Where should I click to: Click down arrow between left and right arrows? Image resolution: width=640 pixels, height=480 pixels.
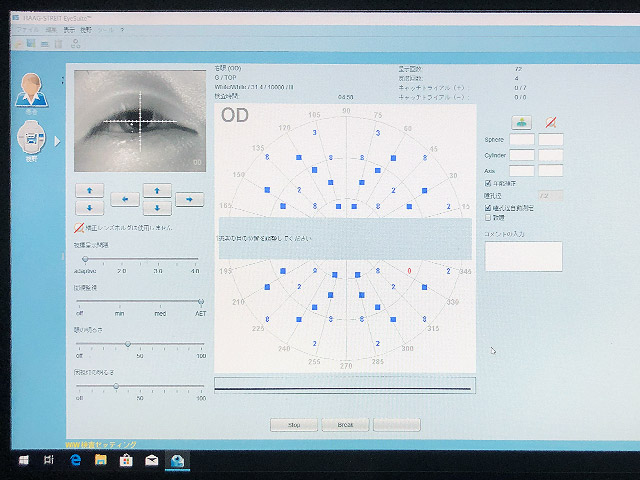click(157, 208)
